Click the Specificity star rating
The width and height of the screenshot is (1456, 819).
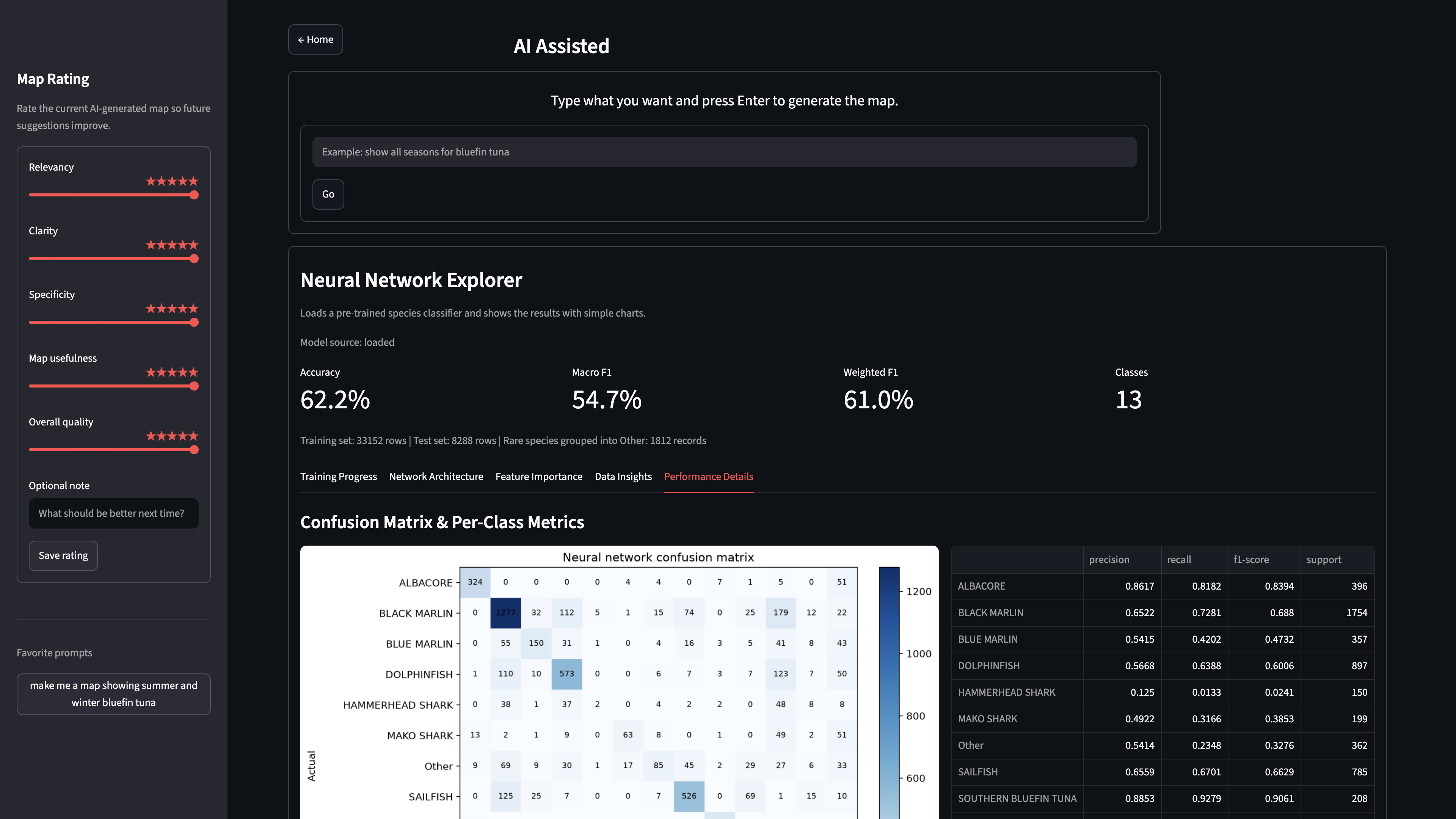coord(172,309)
